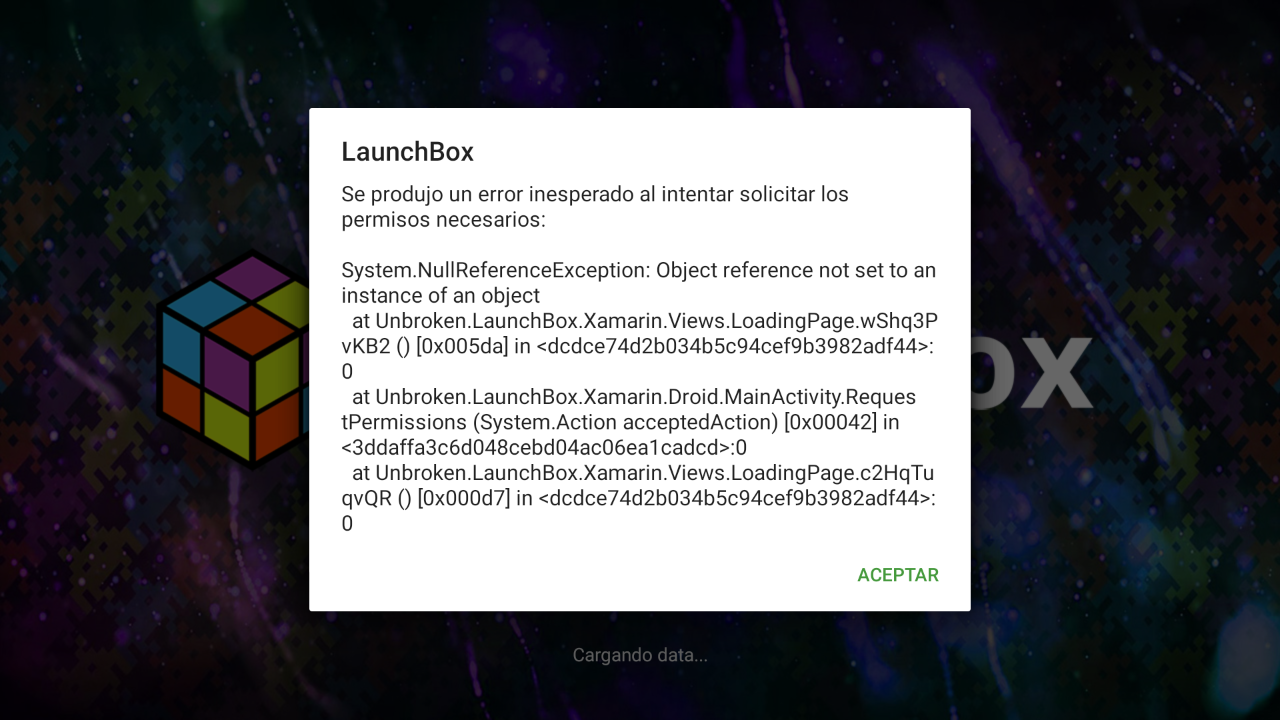Click the '(System.Action acceptedAction)' text
This screenshot has height=720, width=1280.
(x=625, y=423)
